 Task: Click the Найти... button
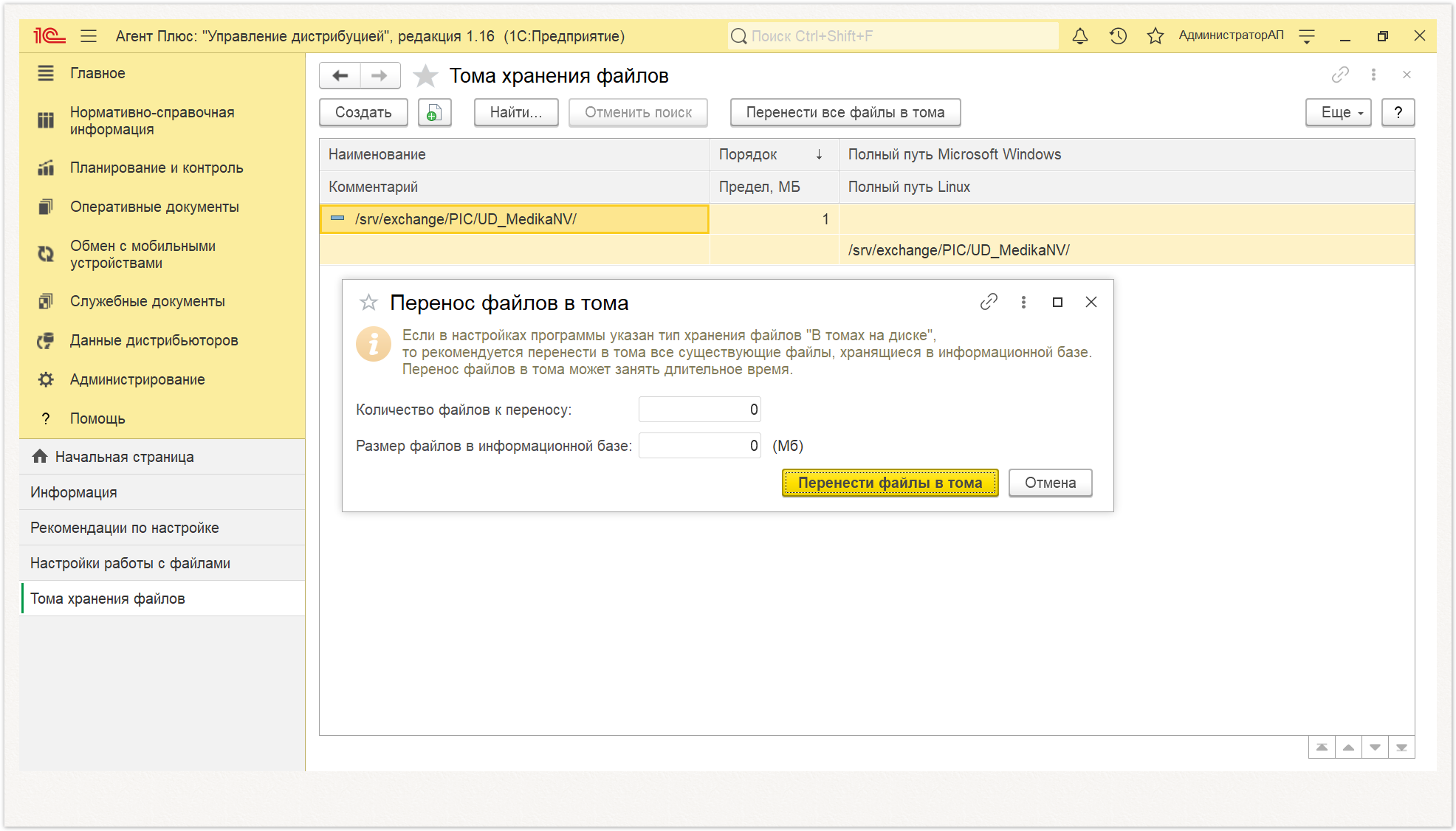click(x=516, y=112)
